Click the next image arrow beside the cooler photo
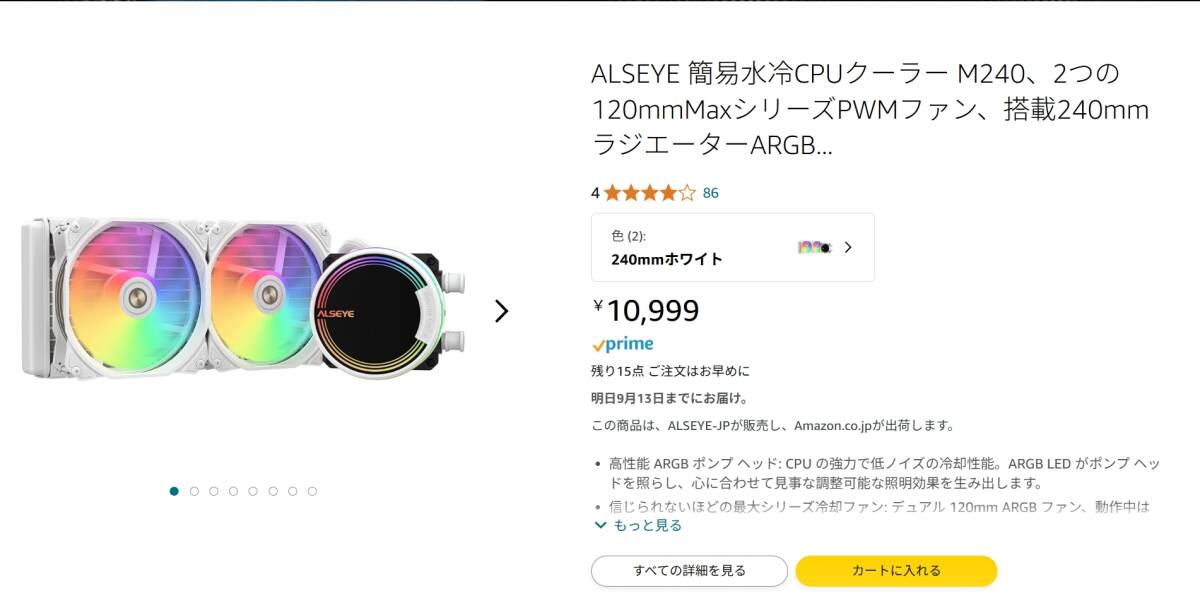 pyautogui.click(x=501, y=312)
